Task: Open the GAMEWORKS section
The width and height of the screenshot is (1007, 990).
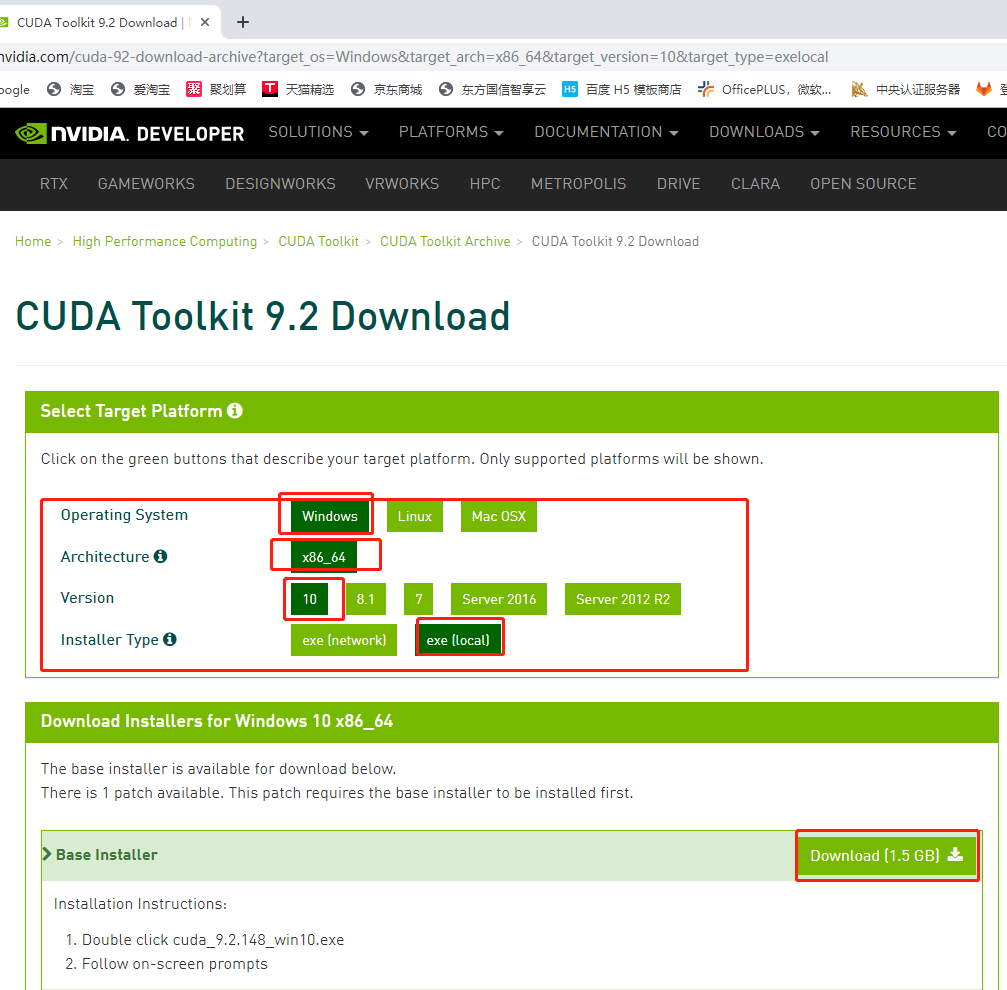Action: coord(146,184)
